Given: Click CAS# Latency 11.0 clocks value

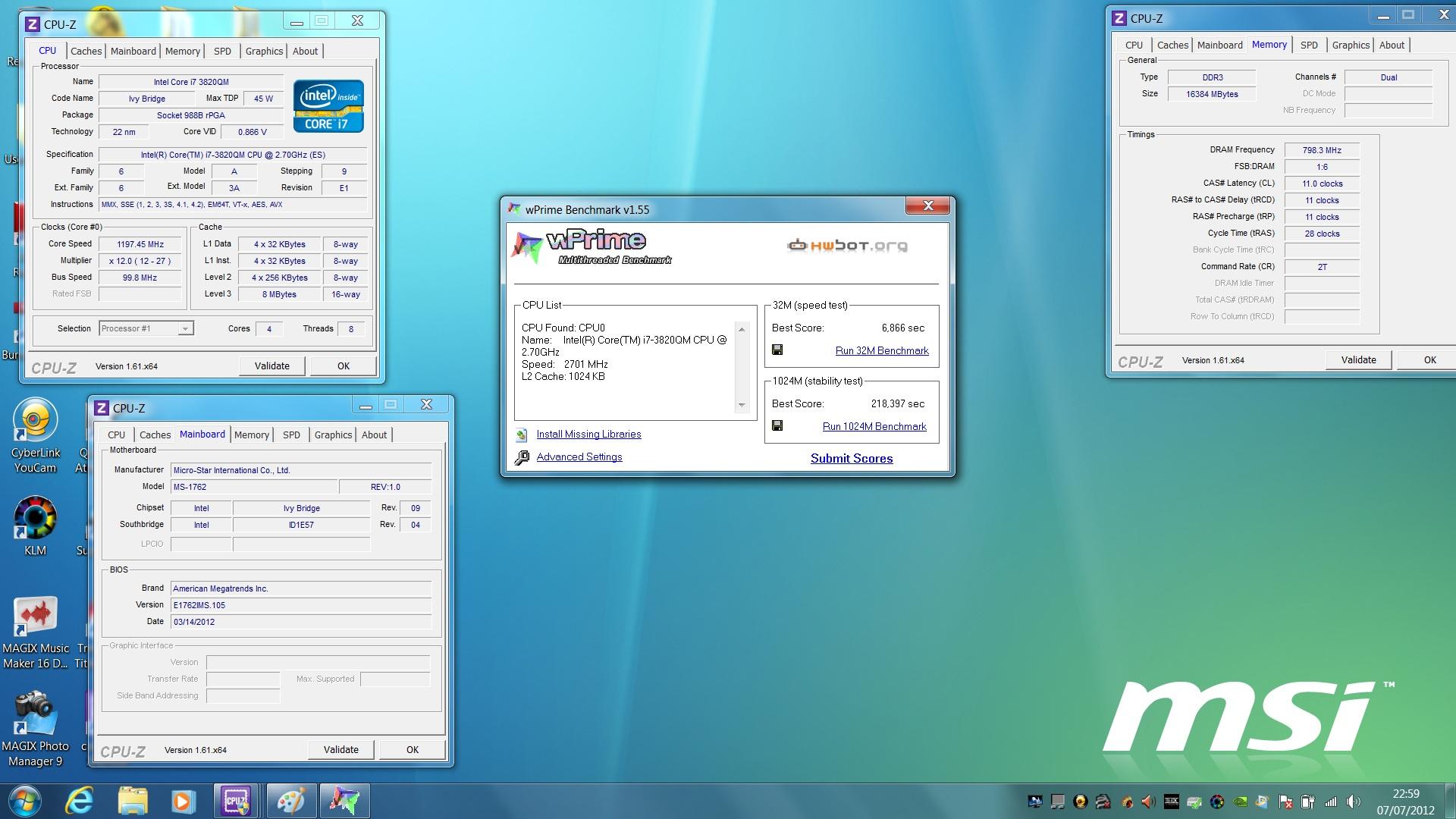Looking at the screenshot, I should click(1322, 184).
